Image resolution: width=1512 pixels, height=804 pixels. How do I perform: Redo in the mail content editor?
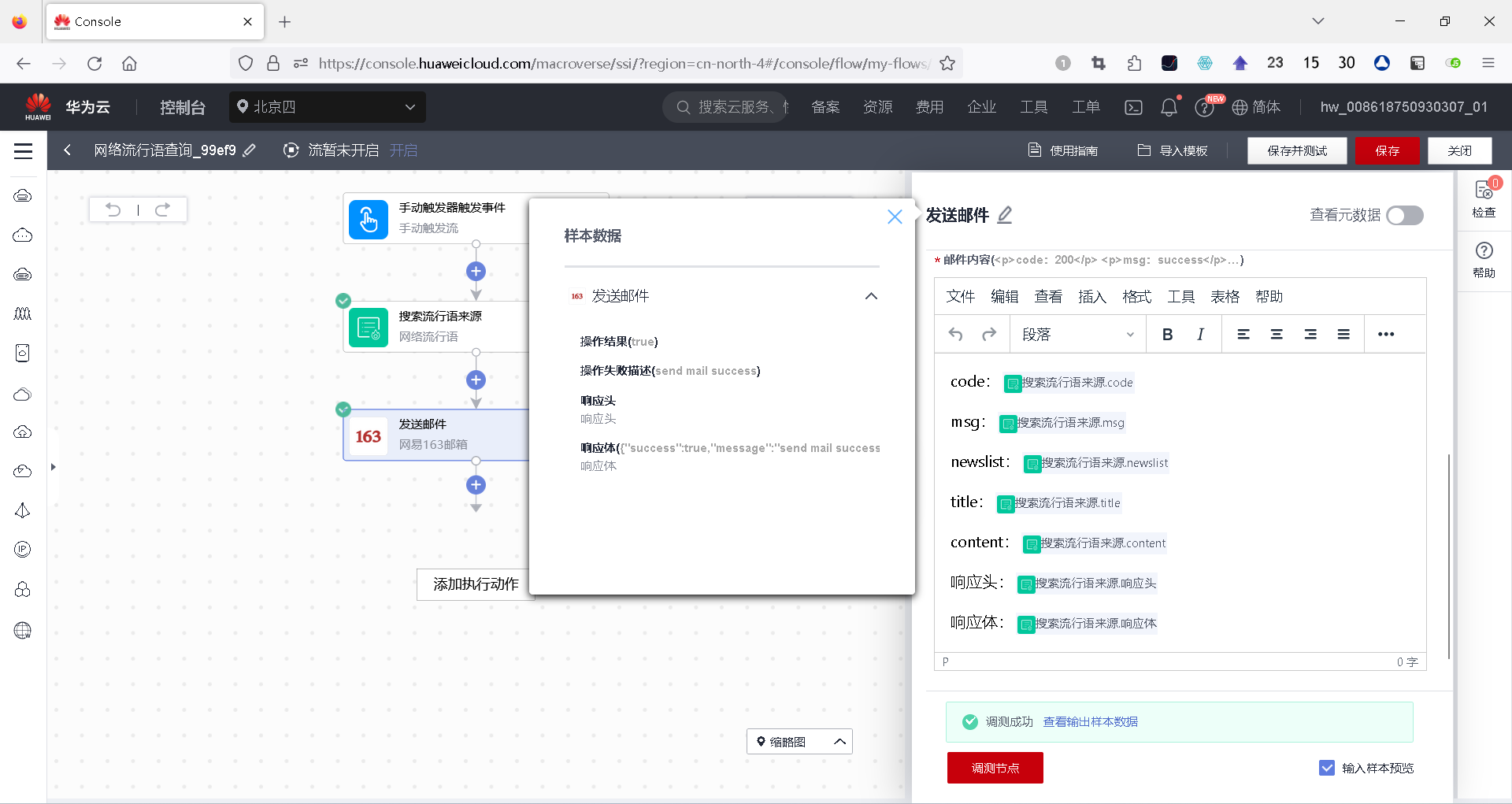(989, 335)
